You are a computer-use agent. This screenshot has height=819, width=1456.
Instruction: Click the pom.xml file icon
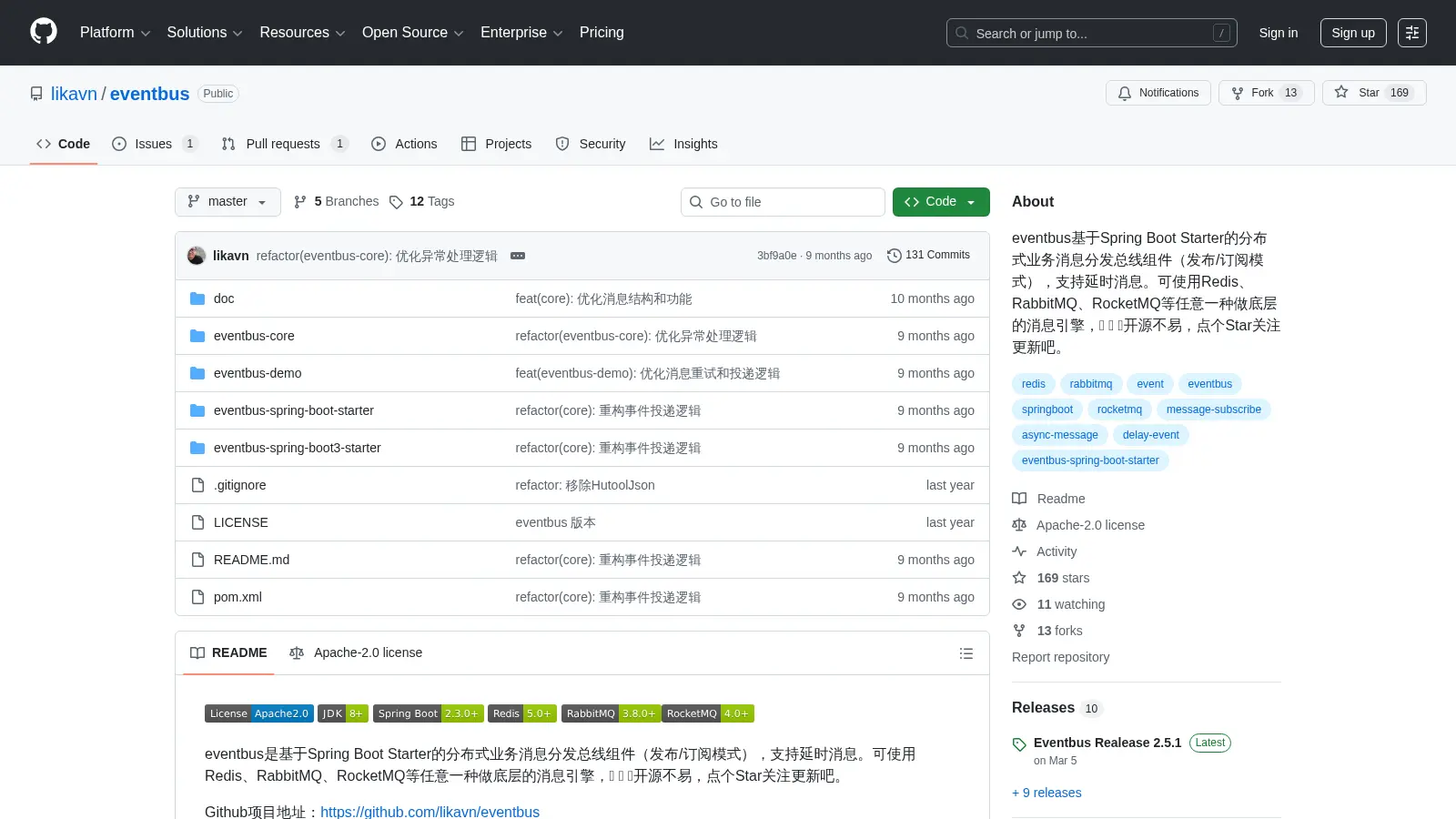tap(197, 597)
